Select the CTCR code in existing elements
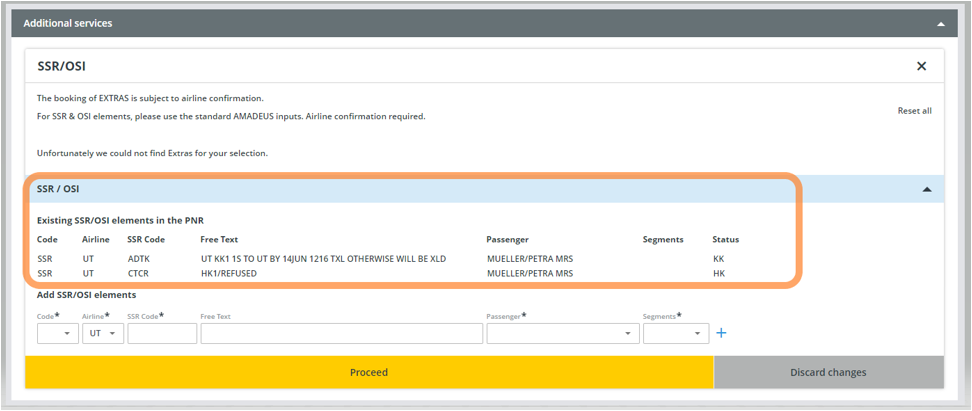Viewport: 972px width, 411px height. (138, 273)
